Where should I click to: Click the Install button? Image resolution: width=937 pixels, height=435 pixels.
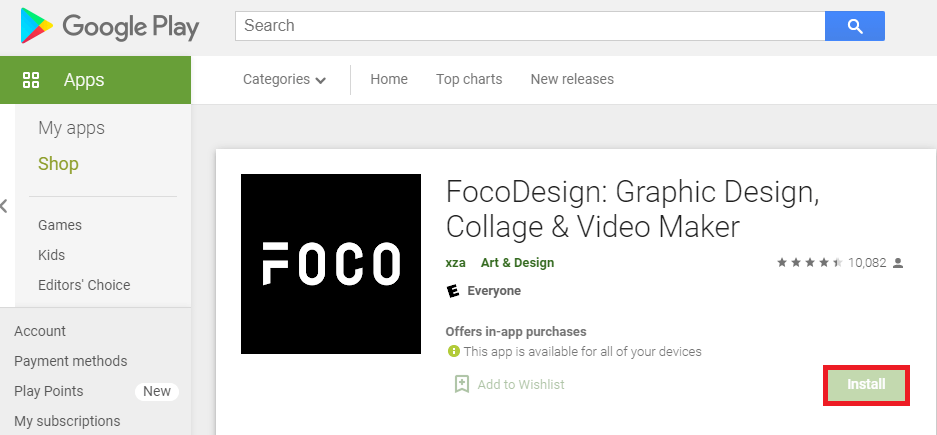coord(866,384)
